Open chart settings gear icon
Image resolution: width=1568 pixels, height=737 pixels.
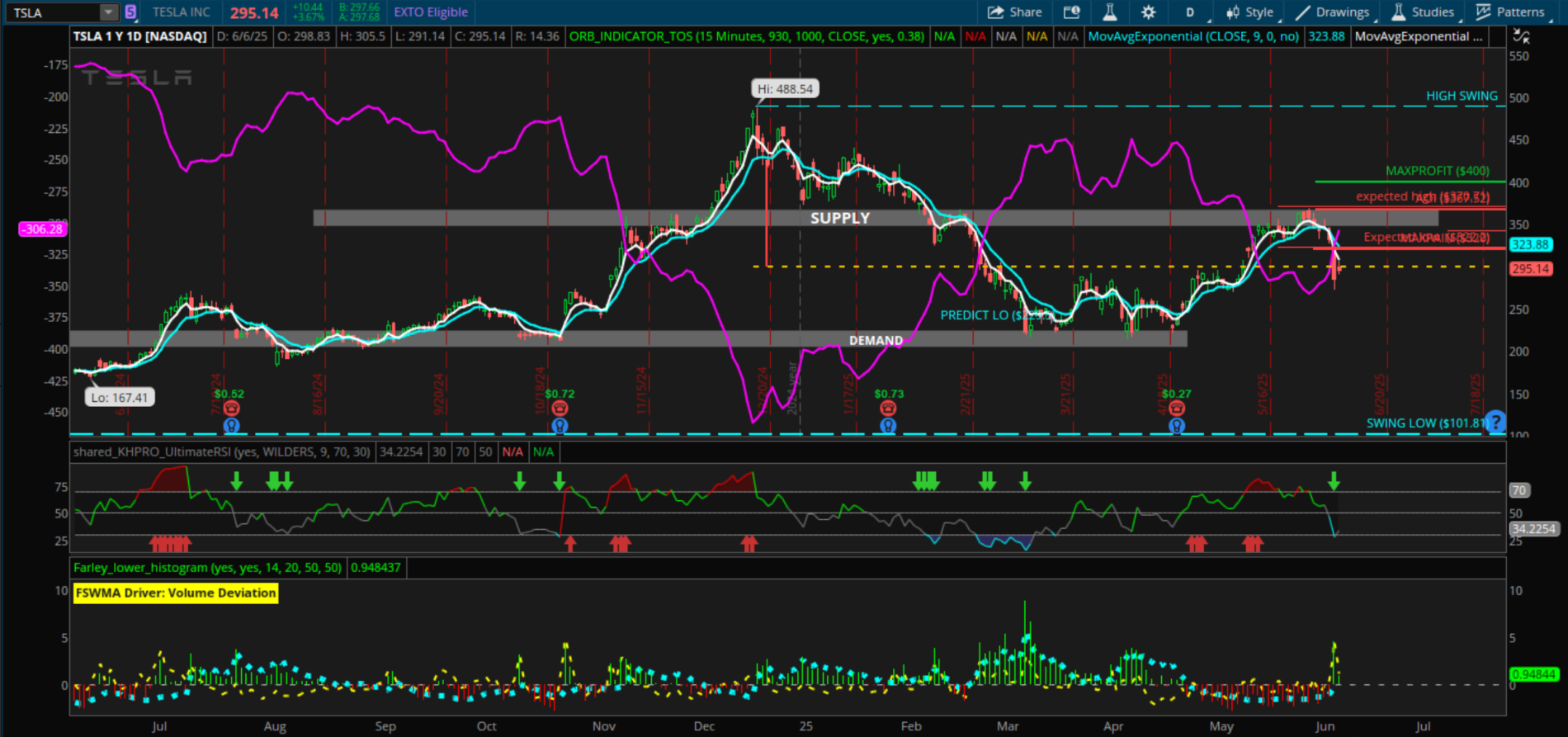(1148, 12)
